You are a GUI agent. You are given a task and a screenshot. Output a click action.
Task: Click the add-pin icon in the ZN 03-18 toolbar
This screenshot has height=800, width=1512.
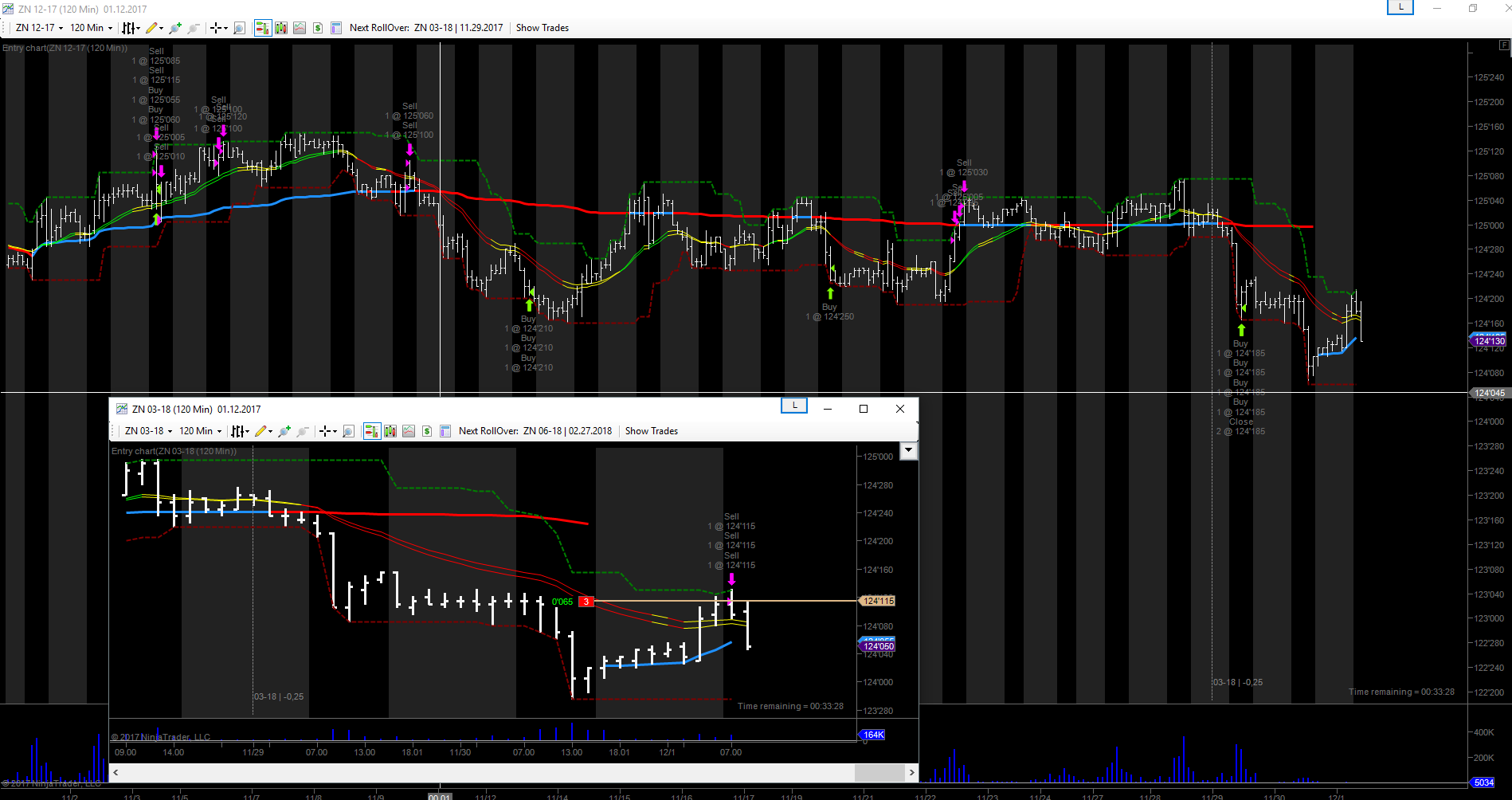click(x=284, y=431)
